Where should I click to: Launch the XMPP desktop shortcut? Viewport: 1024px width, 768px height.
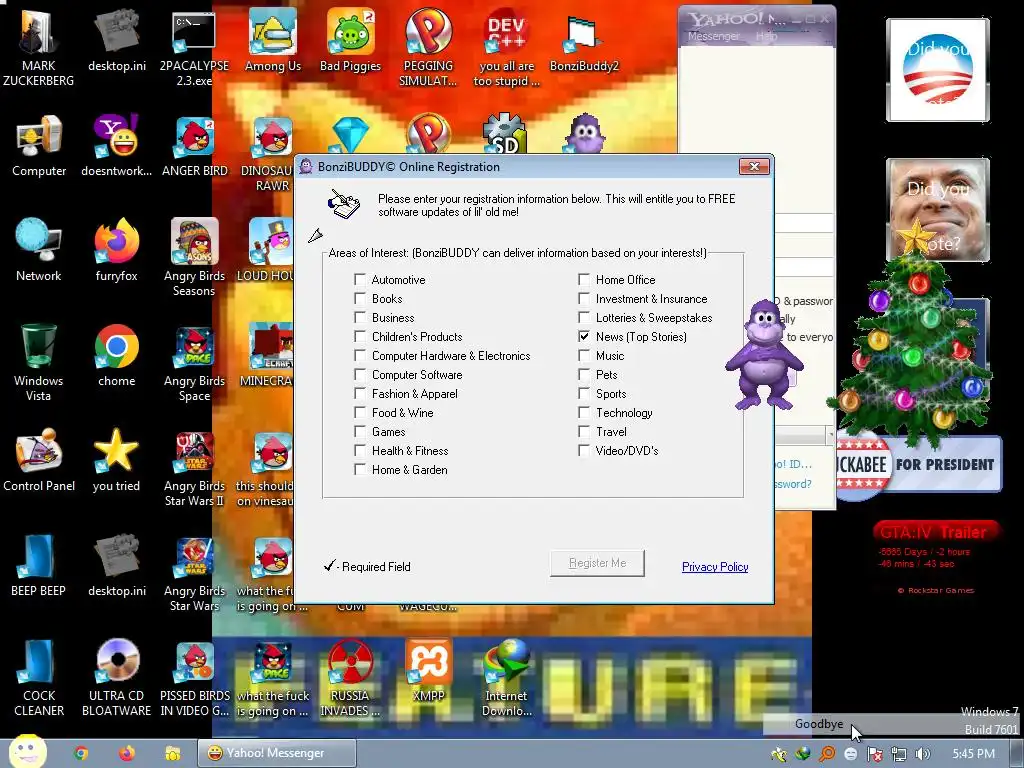pyautogui.click(x=428, y=671)
